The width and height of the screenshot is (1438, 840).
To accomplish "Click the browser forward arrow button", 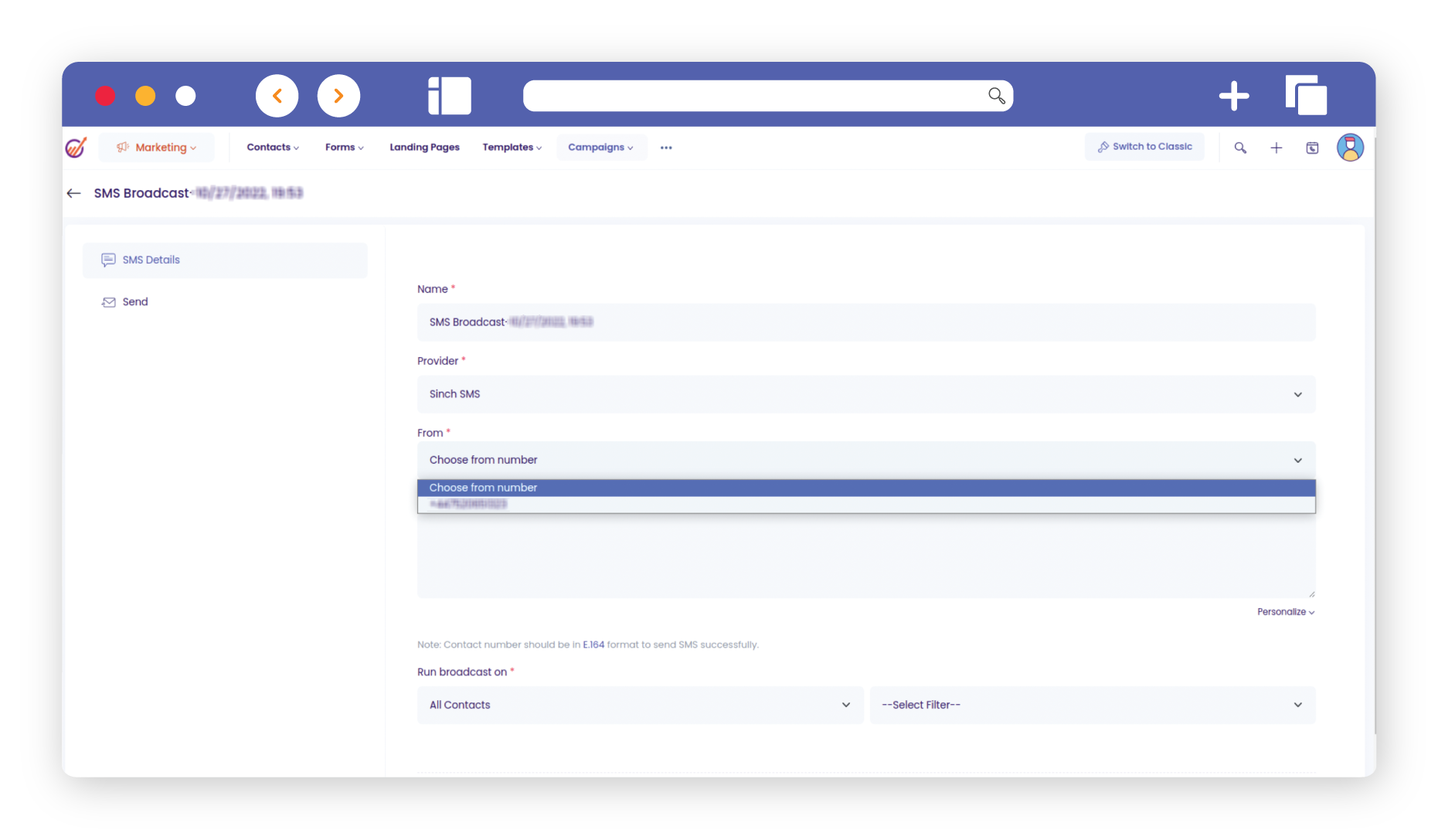I will [338, 96].
